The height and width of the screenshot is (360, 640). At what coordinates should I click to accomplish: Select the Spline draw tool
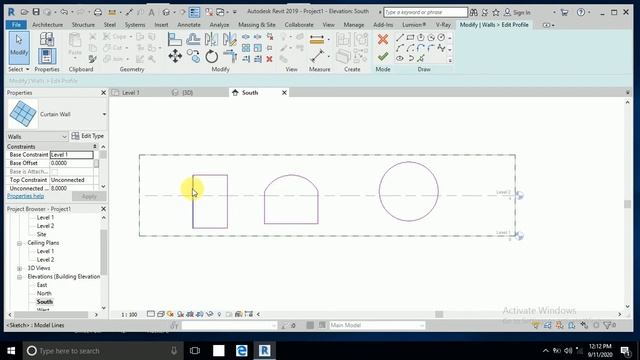click(x=441, y=48)
